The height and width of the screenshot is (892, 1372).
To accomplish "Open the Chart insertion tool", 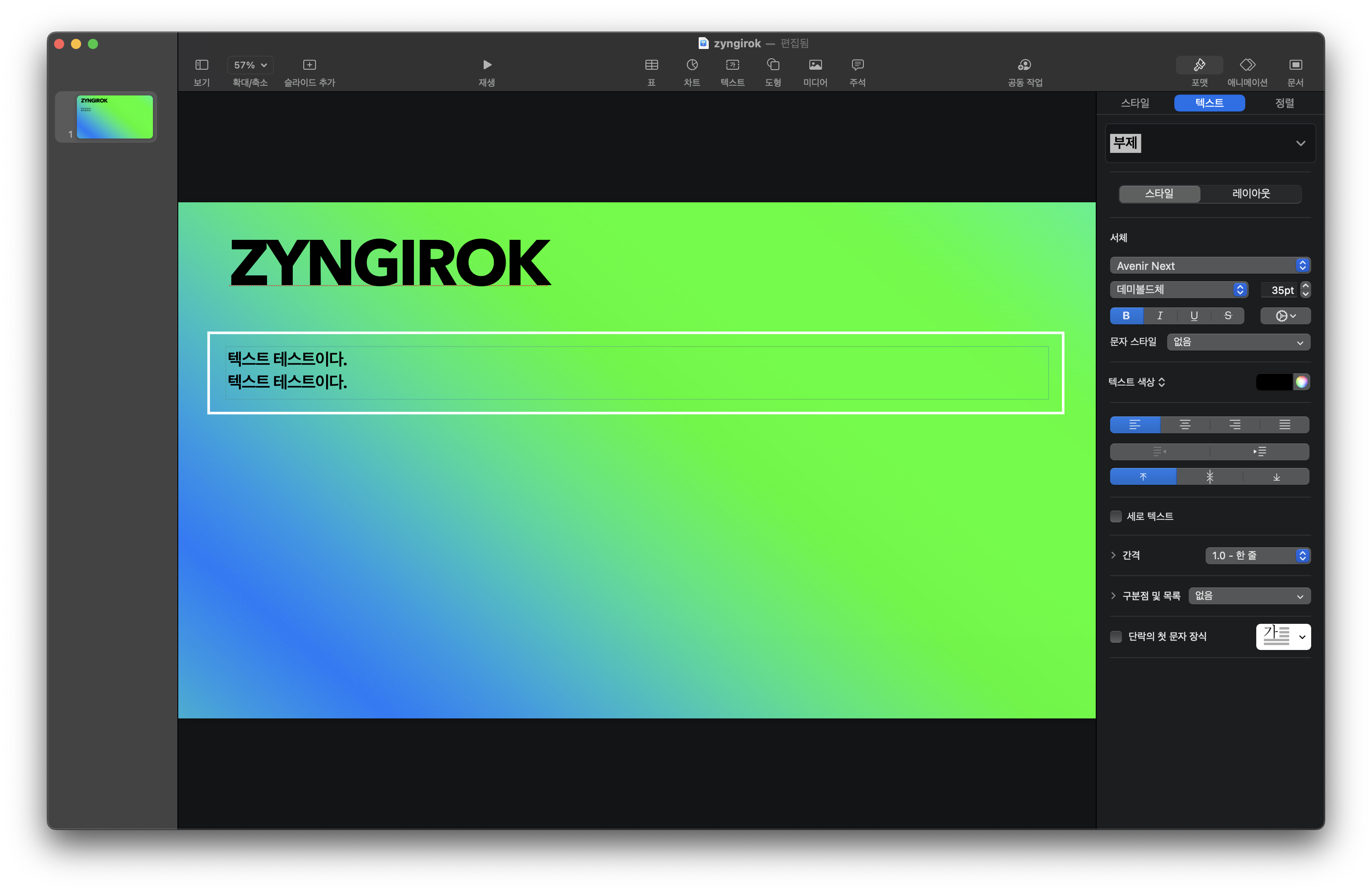I will coord(692,65).
